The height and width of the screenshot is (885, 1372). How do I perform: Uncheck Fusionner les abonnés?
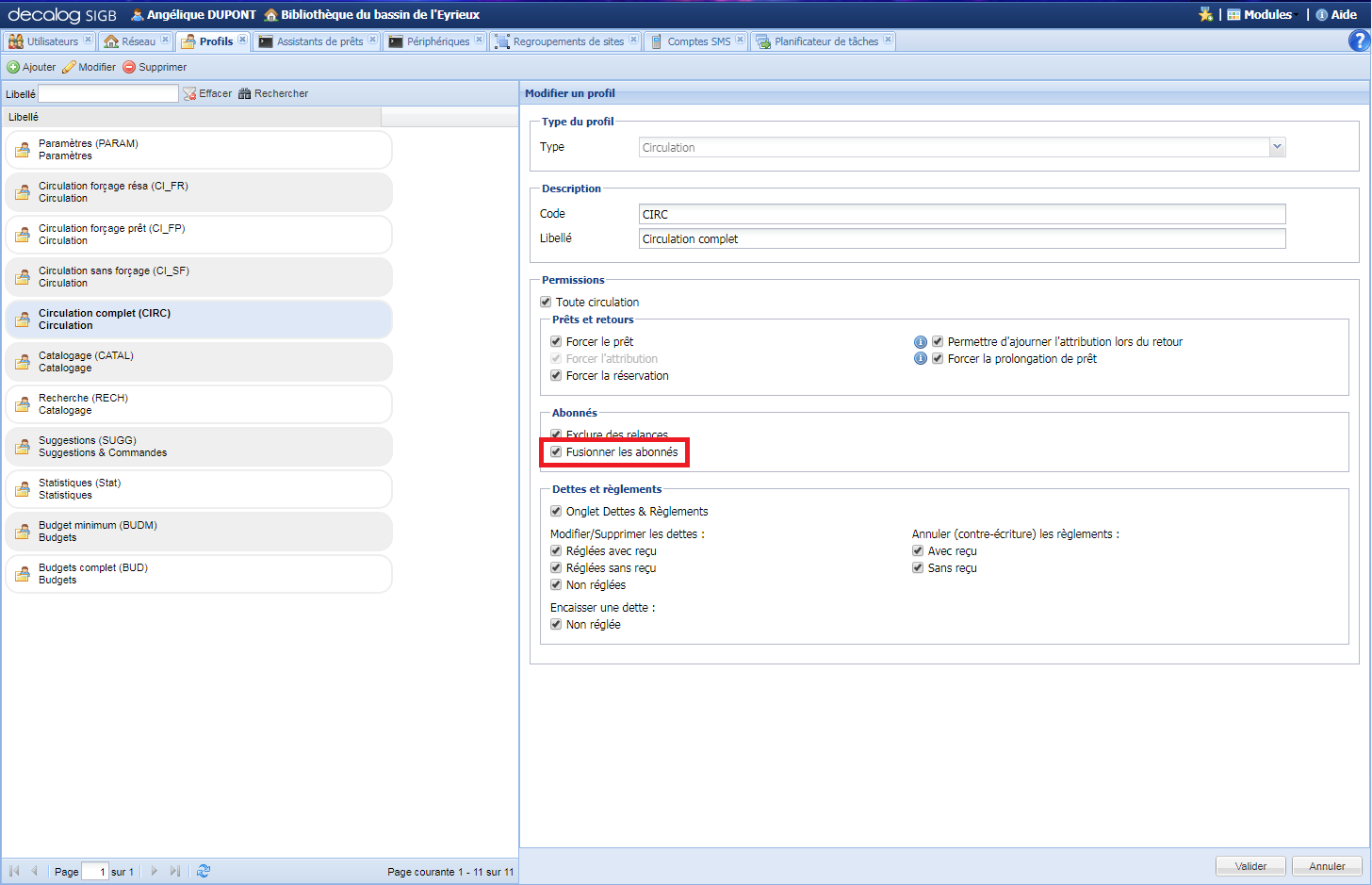tap(556, 452)
